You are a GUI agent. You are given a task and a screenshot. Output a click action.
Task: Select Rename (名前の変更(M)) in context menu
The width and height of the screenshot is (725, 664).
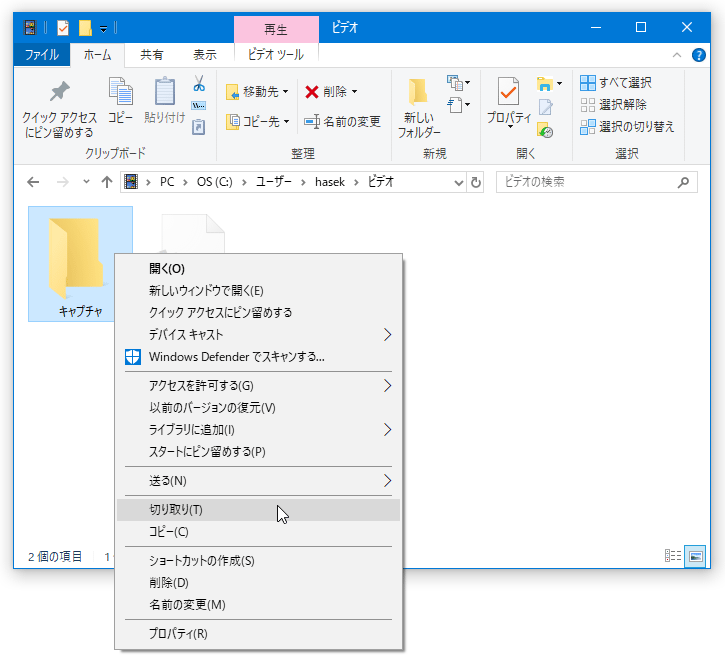pos(258,604)
